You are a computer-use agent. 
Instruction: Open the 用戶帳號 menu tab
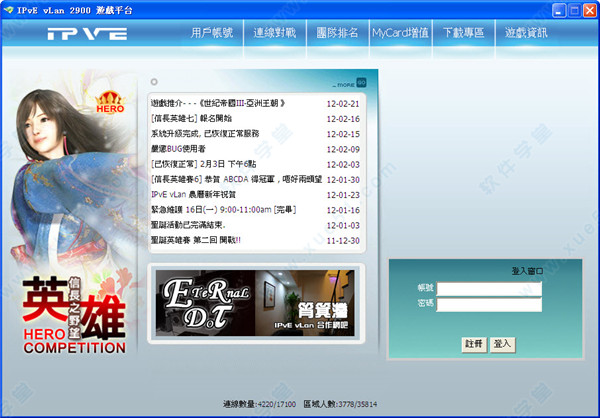212,33
